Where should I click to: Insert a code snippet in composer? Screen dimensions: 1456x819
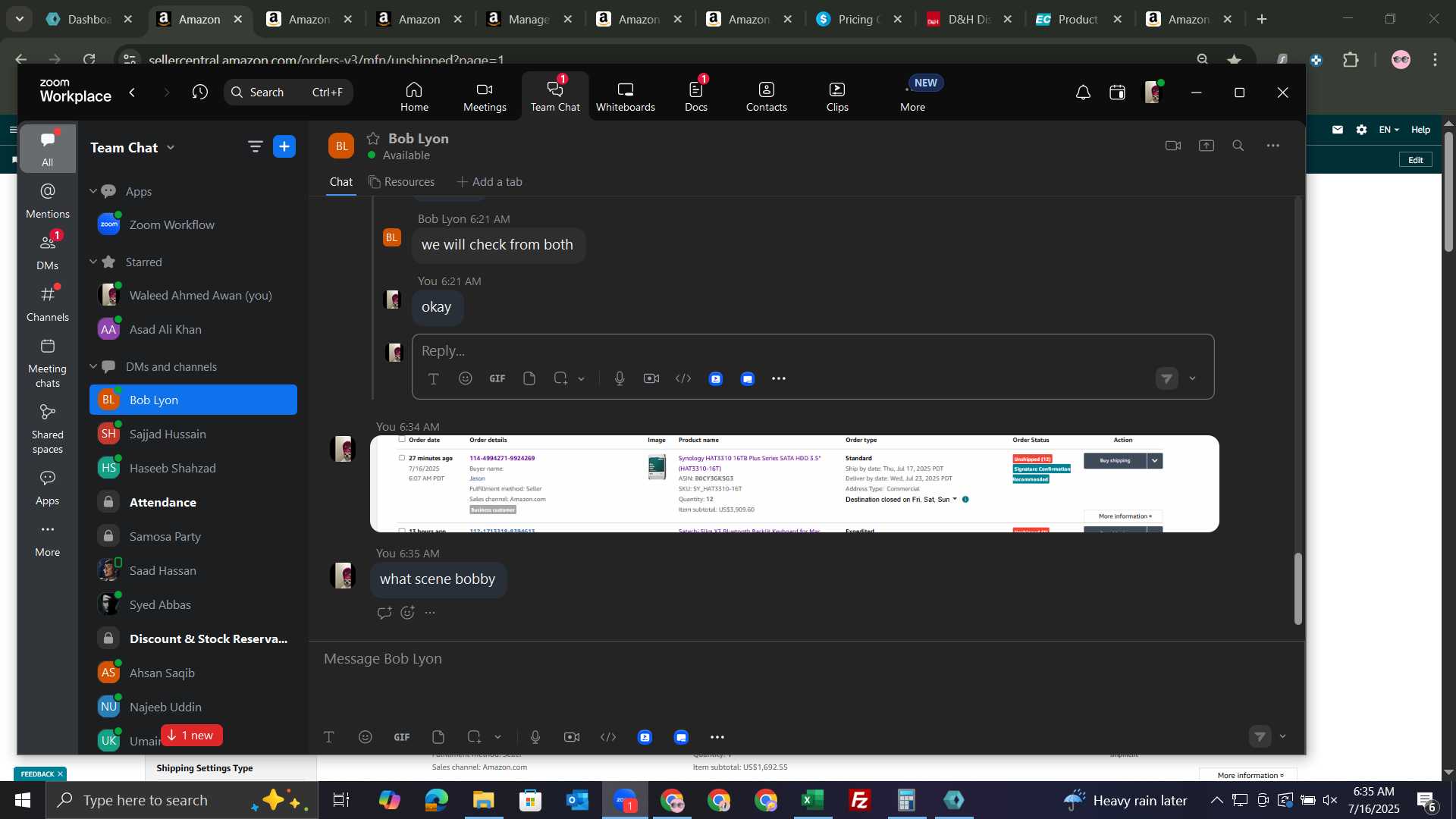[608, 737]
